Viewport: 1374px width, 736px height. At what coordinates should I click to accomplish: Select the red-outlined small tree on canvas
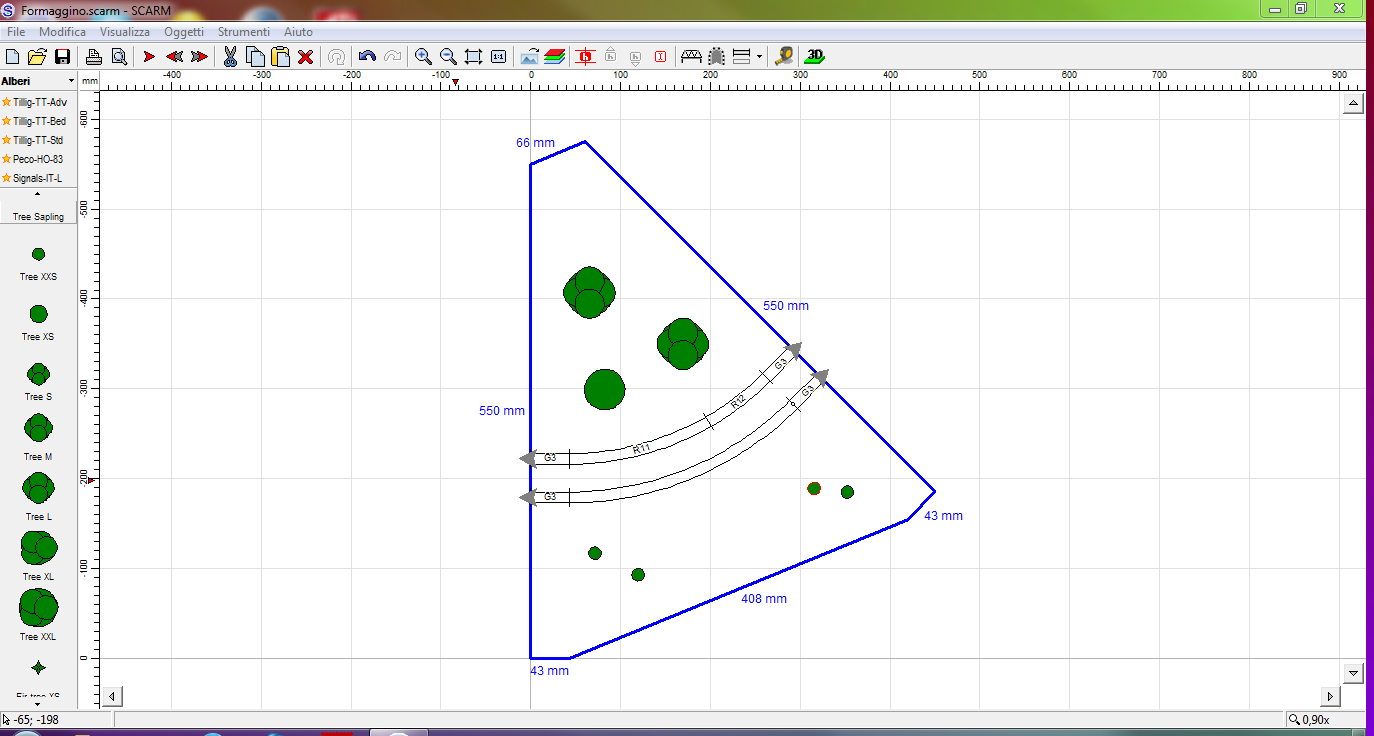pyautogui.click(x=814, y=489)
